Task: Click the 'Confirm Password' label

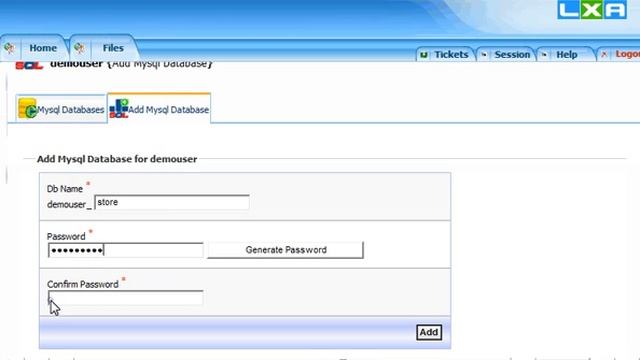Action: tap(82, 284)
